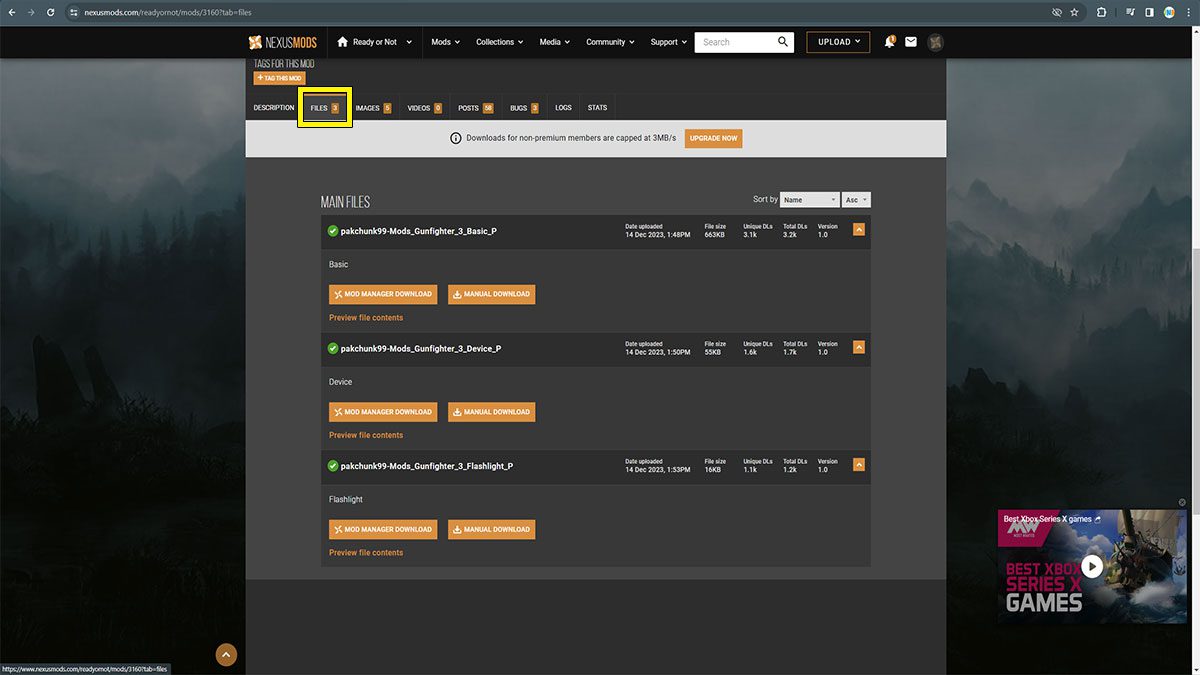
Task: Open the Collections menu
Action: point(499,42)
